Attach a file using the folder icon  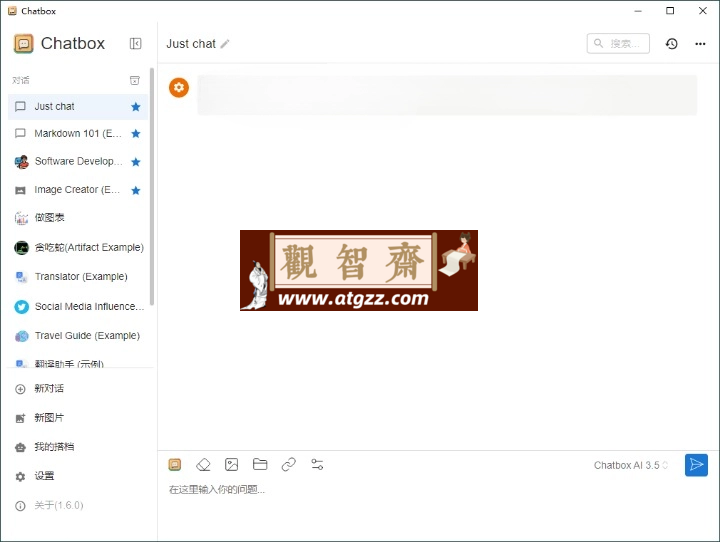coord(260,464)
